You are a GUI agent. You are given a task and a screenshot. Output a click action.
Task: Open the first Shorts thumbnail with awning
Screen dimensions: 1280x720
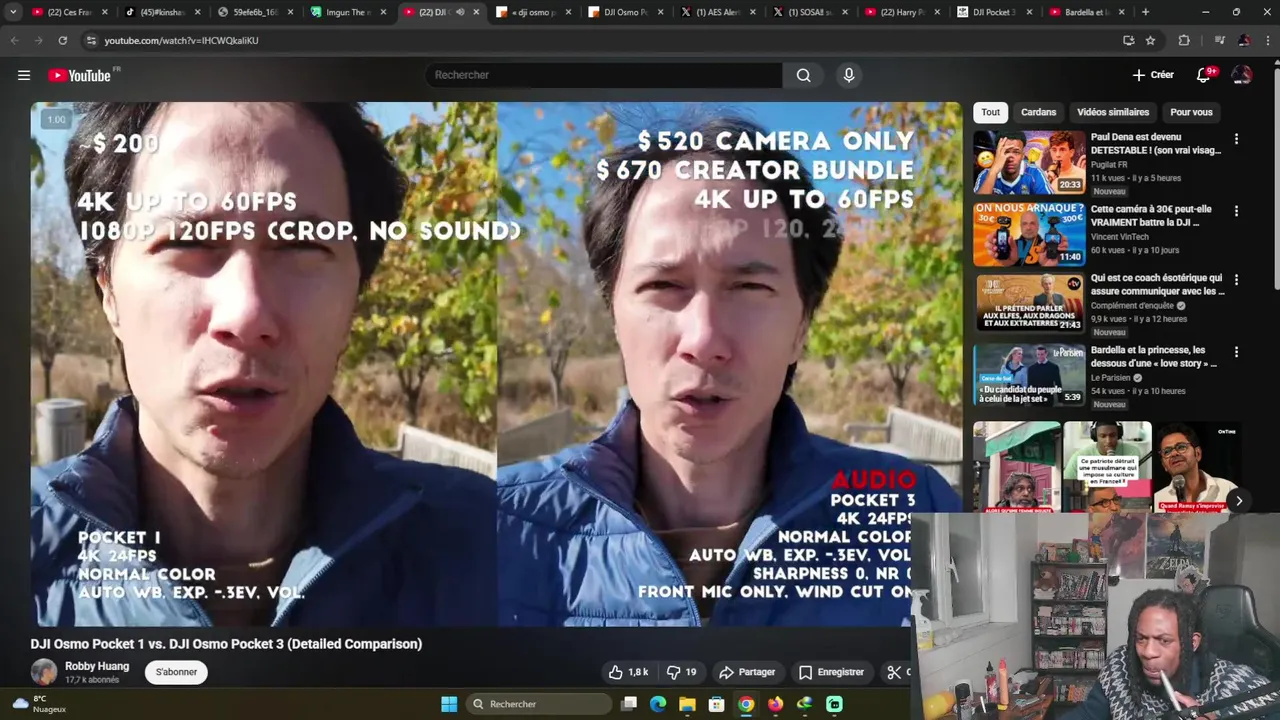[x=1017, y=466]
